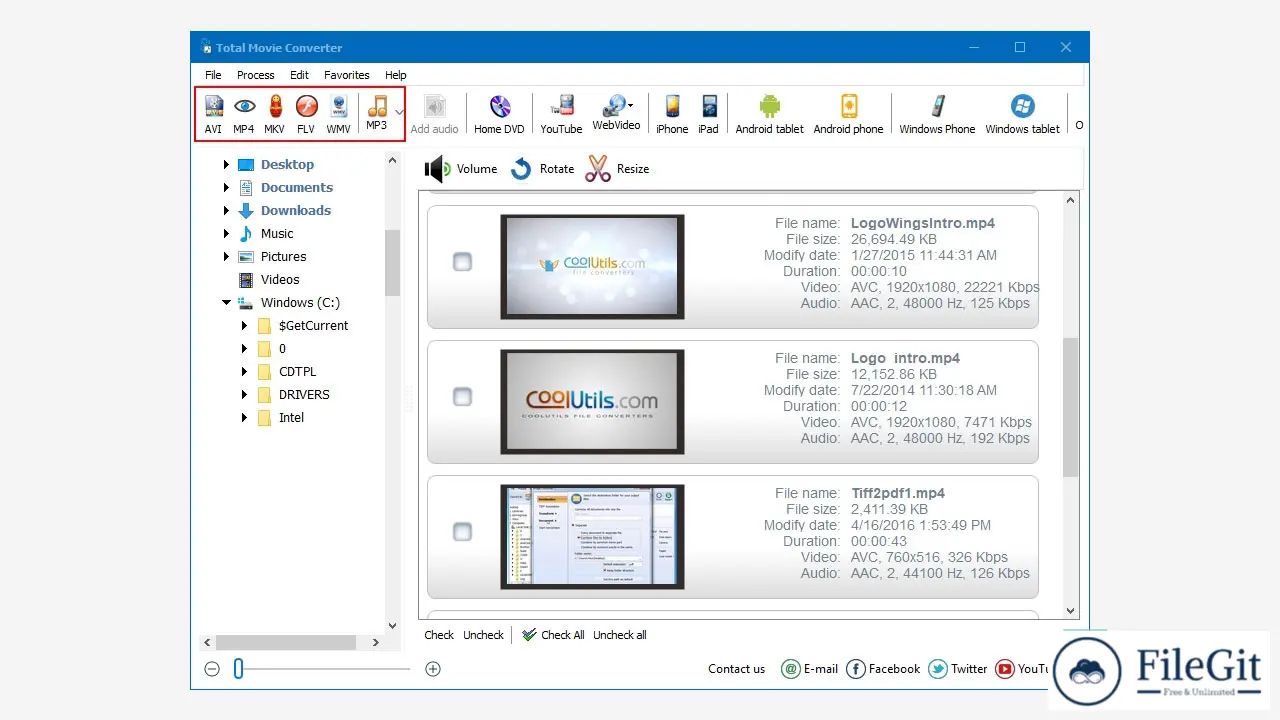
Task: Click the Contact us label
Action: [x=736, y=669]
